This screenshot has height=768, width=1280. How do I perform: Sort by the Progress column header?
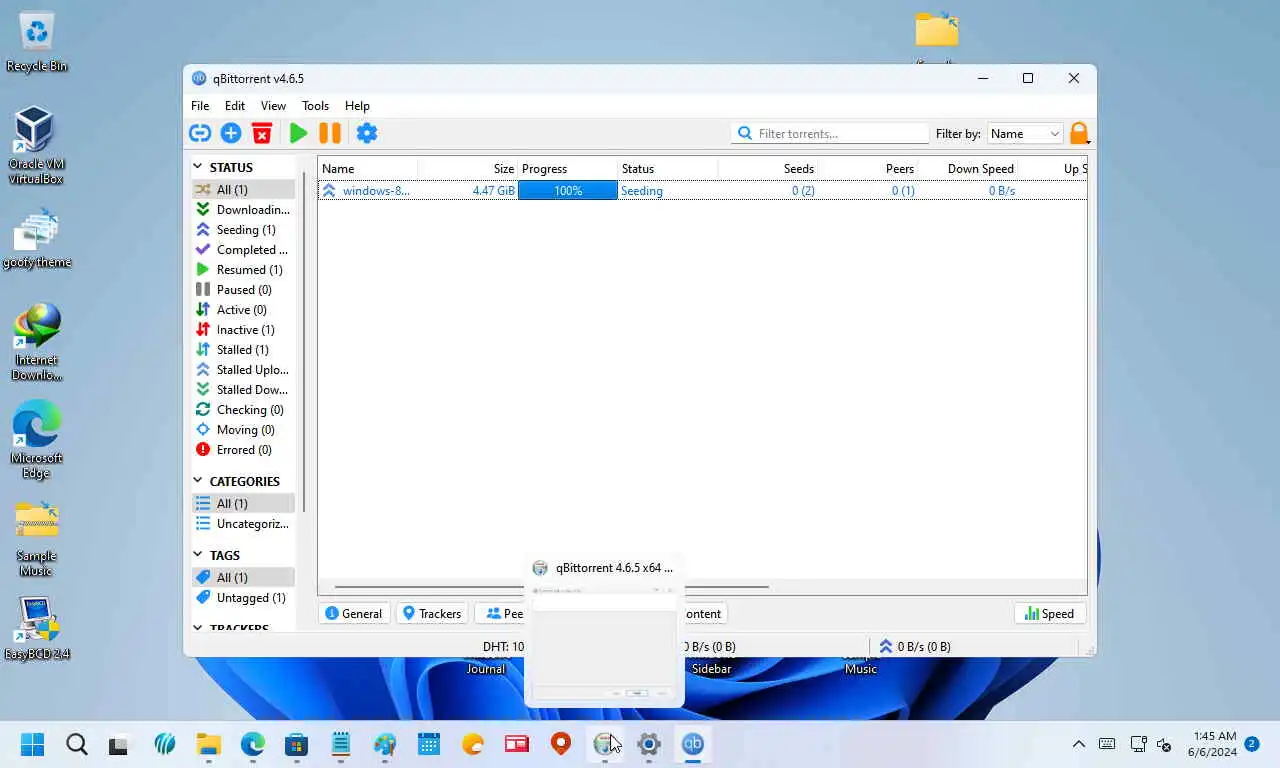coord(568,168)
